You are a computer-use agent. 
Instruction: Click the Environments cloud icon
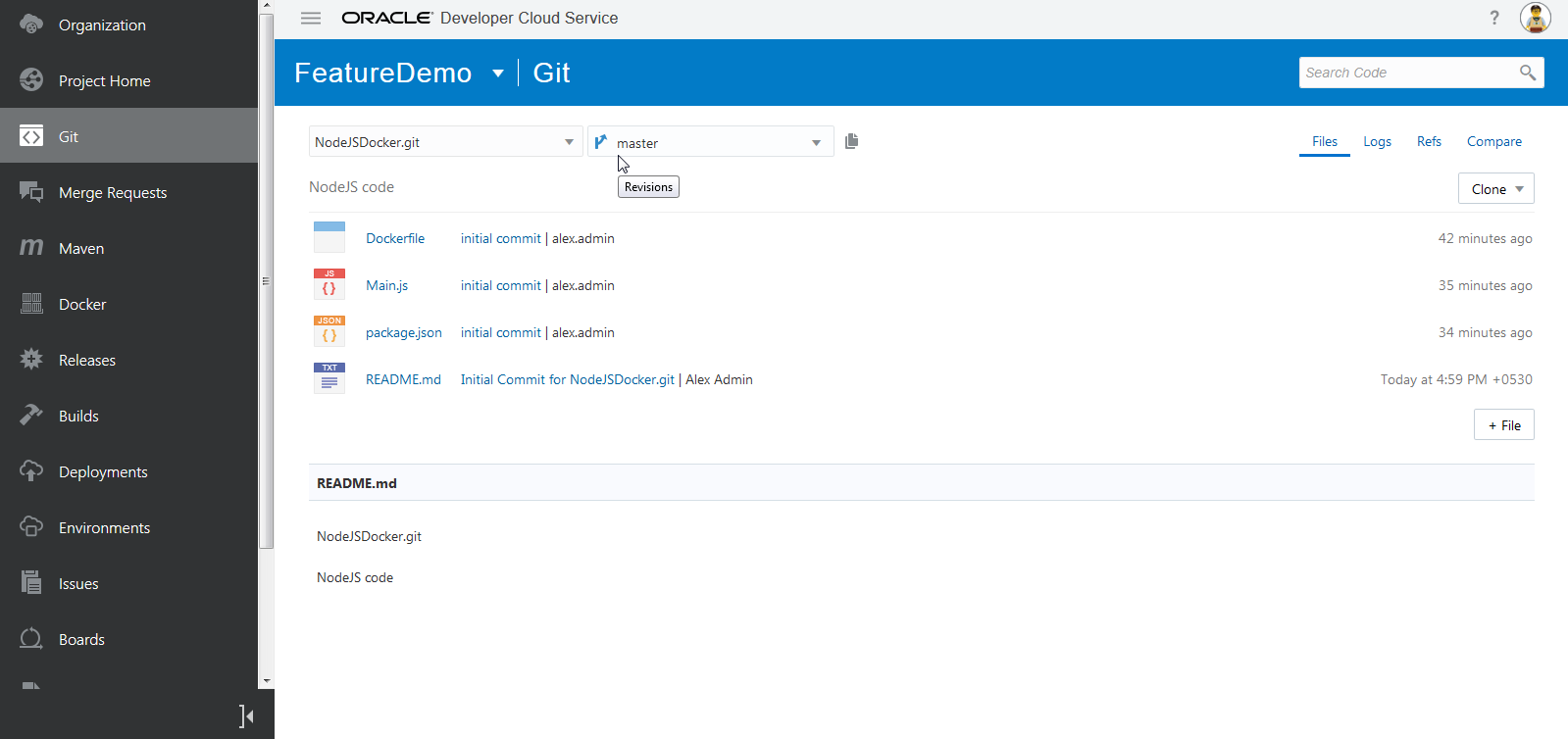pos(31,527)
